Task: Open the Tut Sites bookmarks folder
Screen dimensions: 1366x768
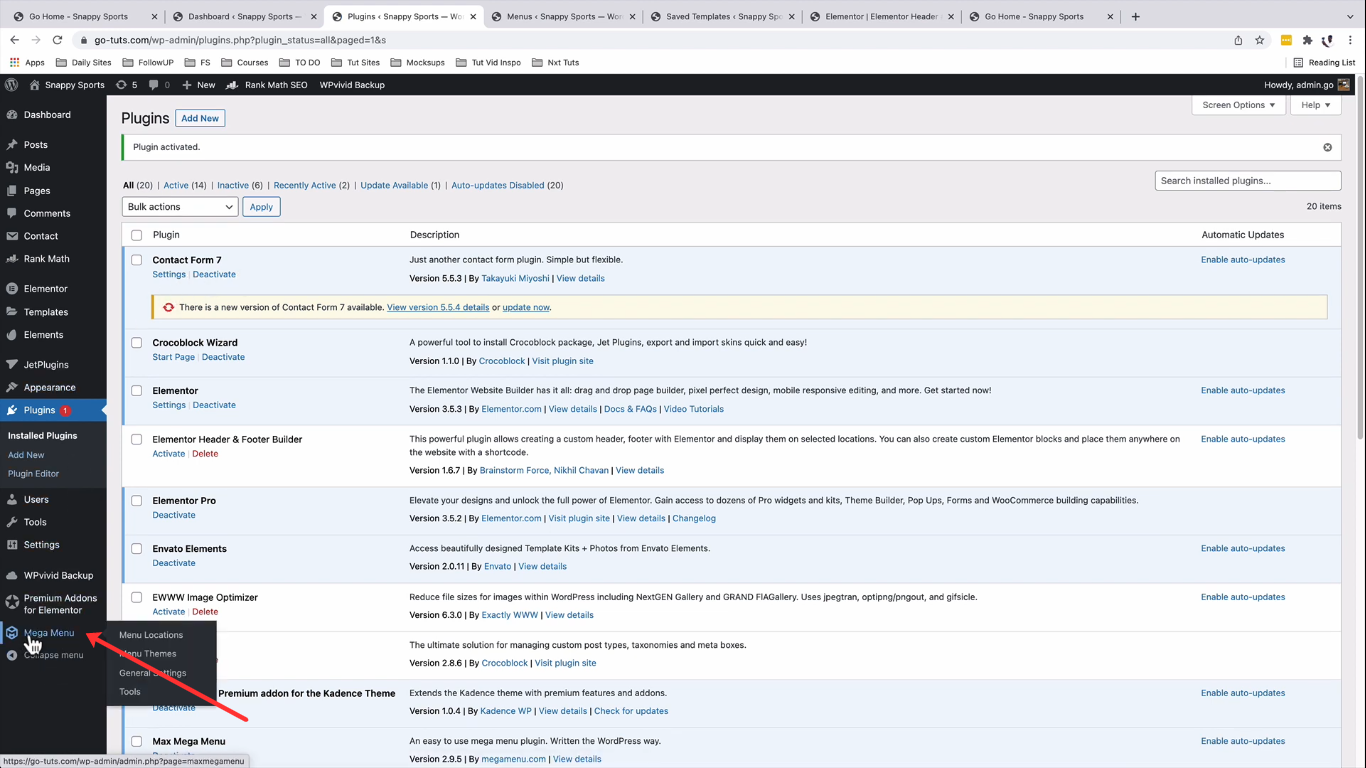Action: coord(355,62)
